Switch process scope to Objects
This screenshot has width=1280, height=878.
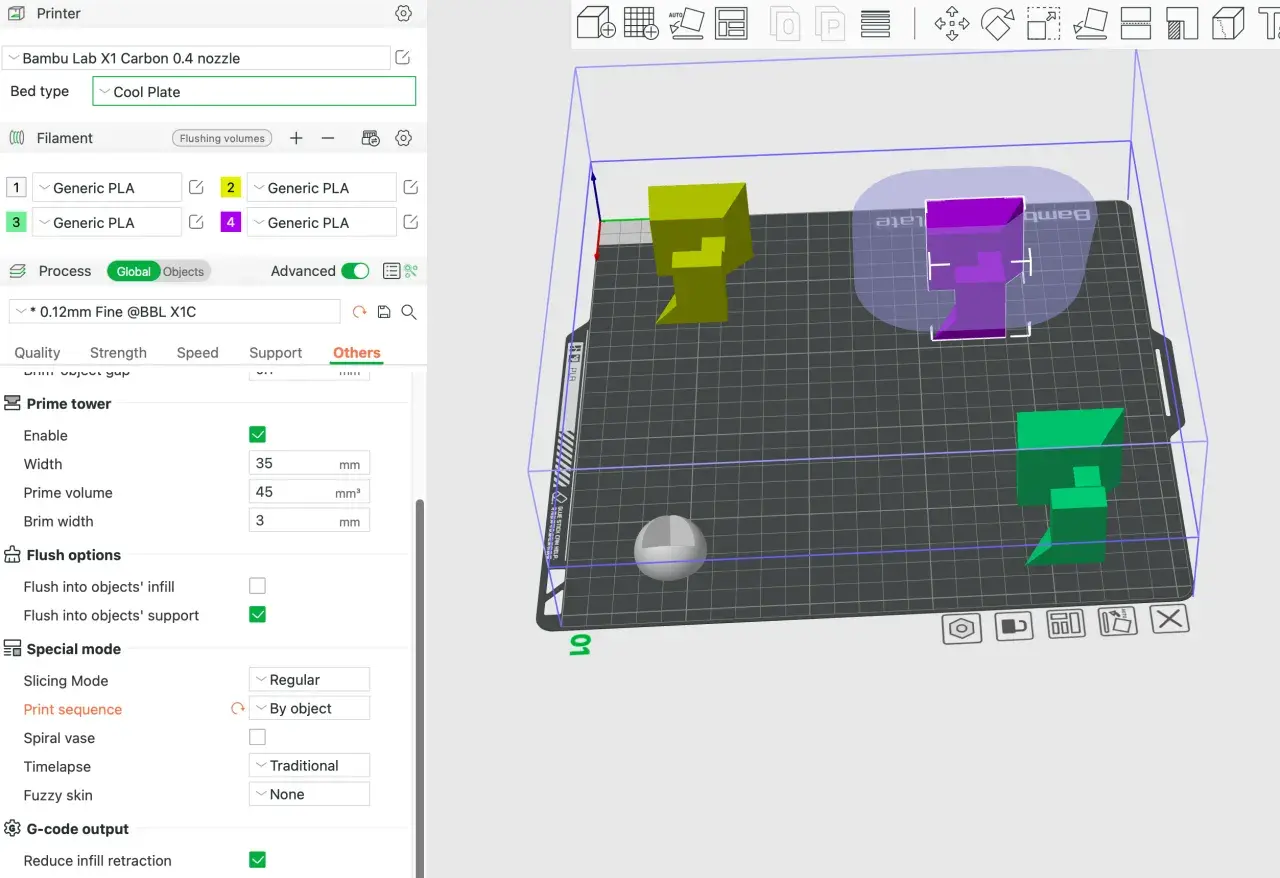(x=184, y=271)
